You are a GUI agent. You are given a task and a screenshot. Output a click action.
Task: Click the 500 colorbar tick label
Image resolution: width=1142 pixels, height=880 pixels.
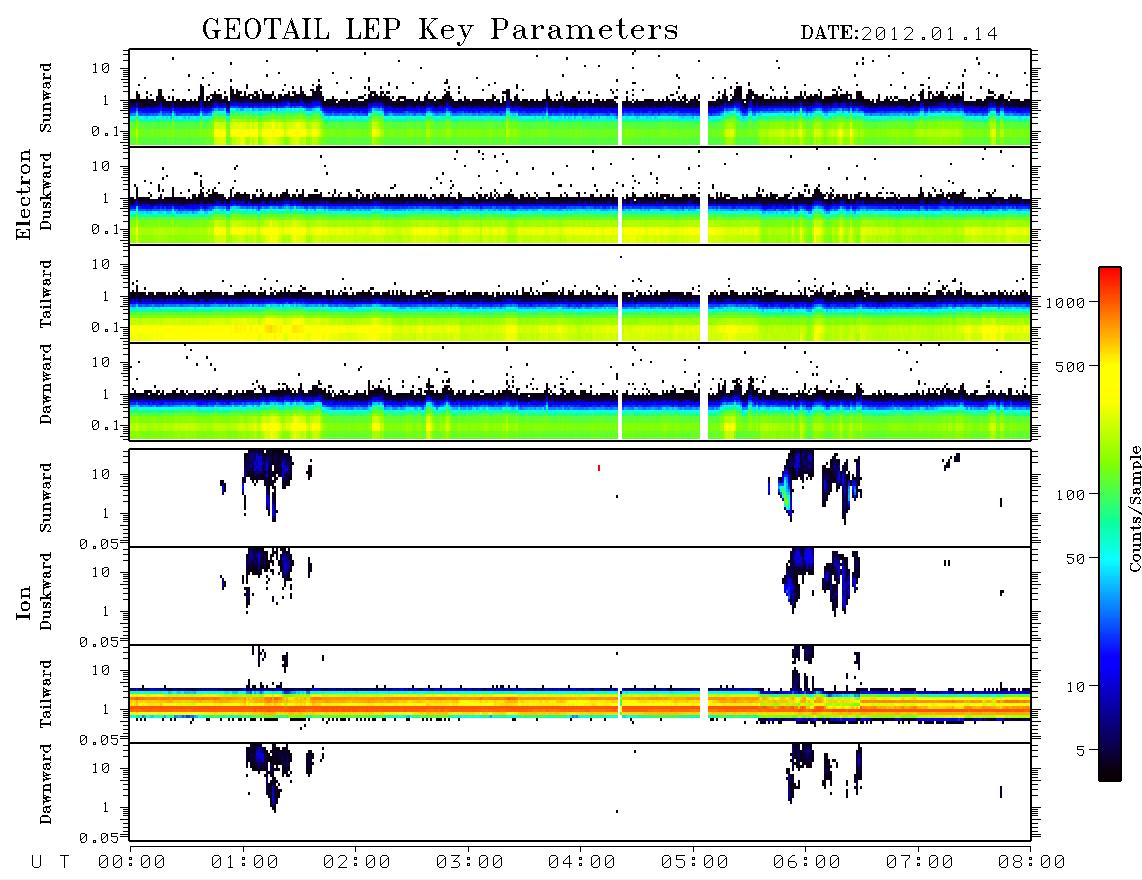tap(1070, 366)
